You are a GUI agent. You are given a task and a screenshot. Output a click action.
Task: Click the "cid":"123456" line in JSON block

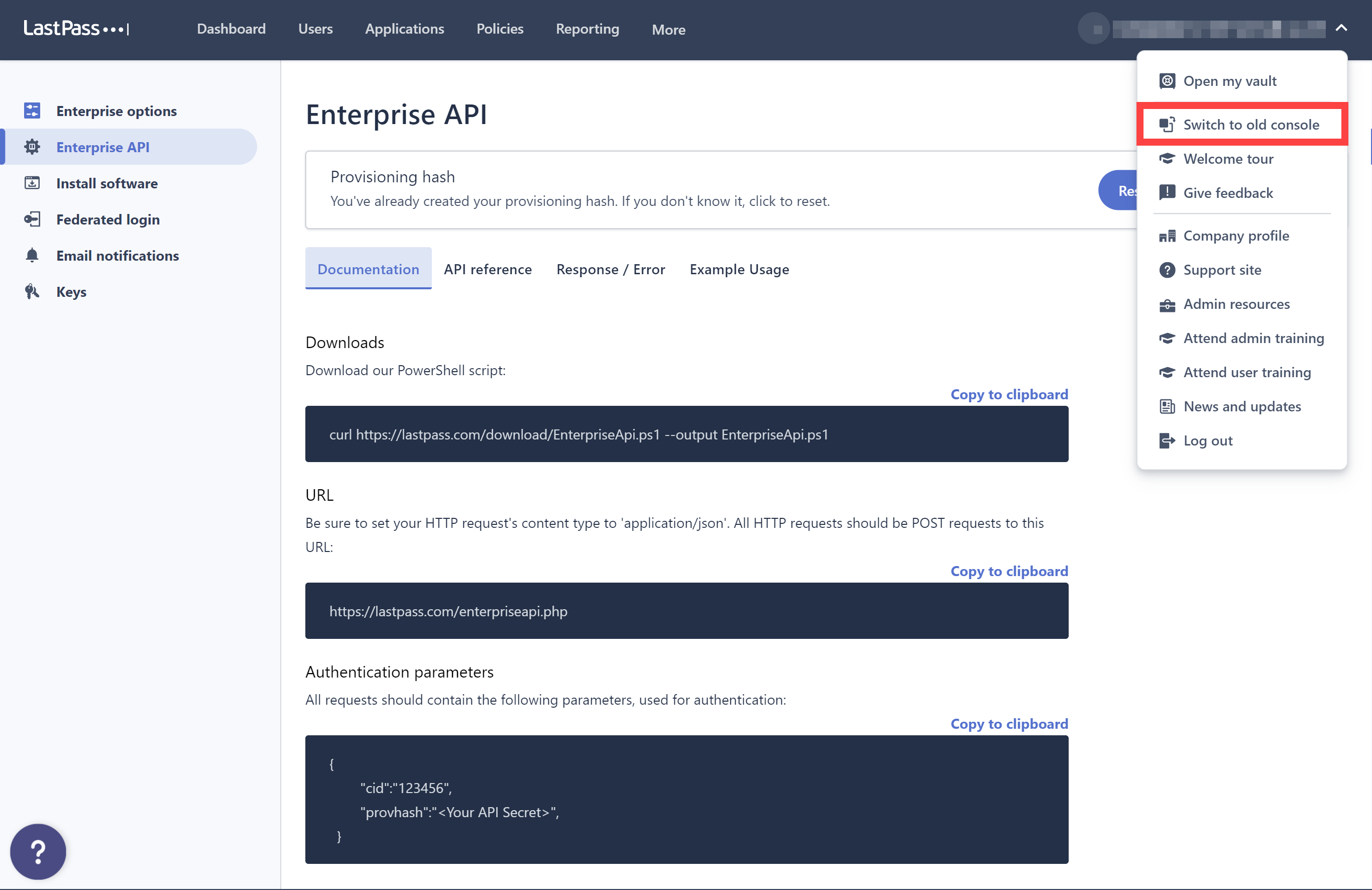tap(406, 788)
